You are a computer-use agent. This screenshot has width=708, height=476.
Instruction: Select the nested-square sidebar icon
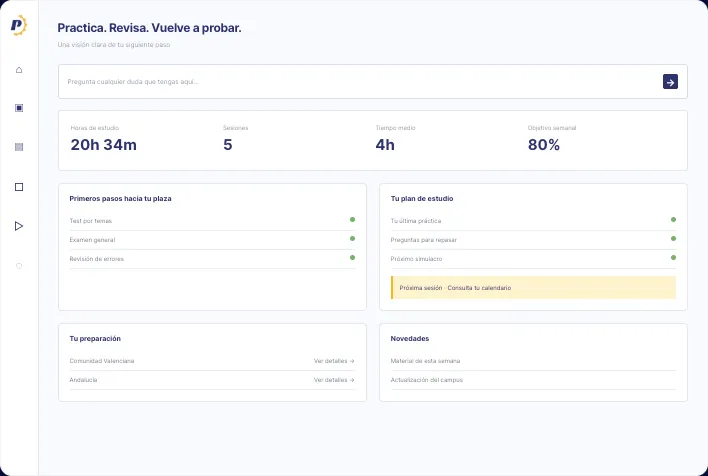(x=19, y=108)
